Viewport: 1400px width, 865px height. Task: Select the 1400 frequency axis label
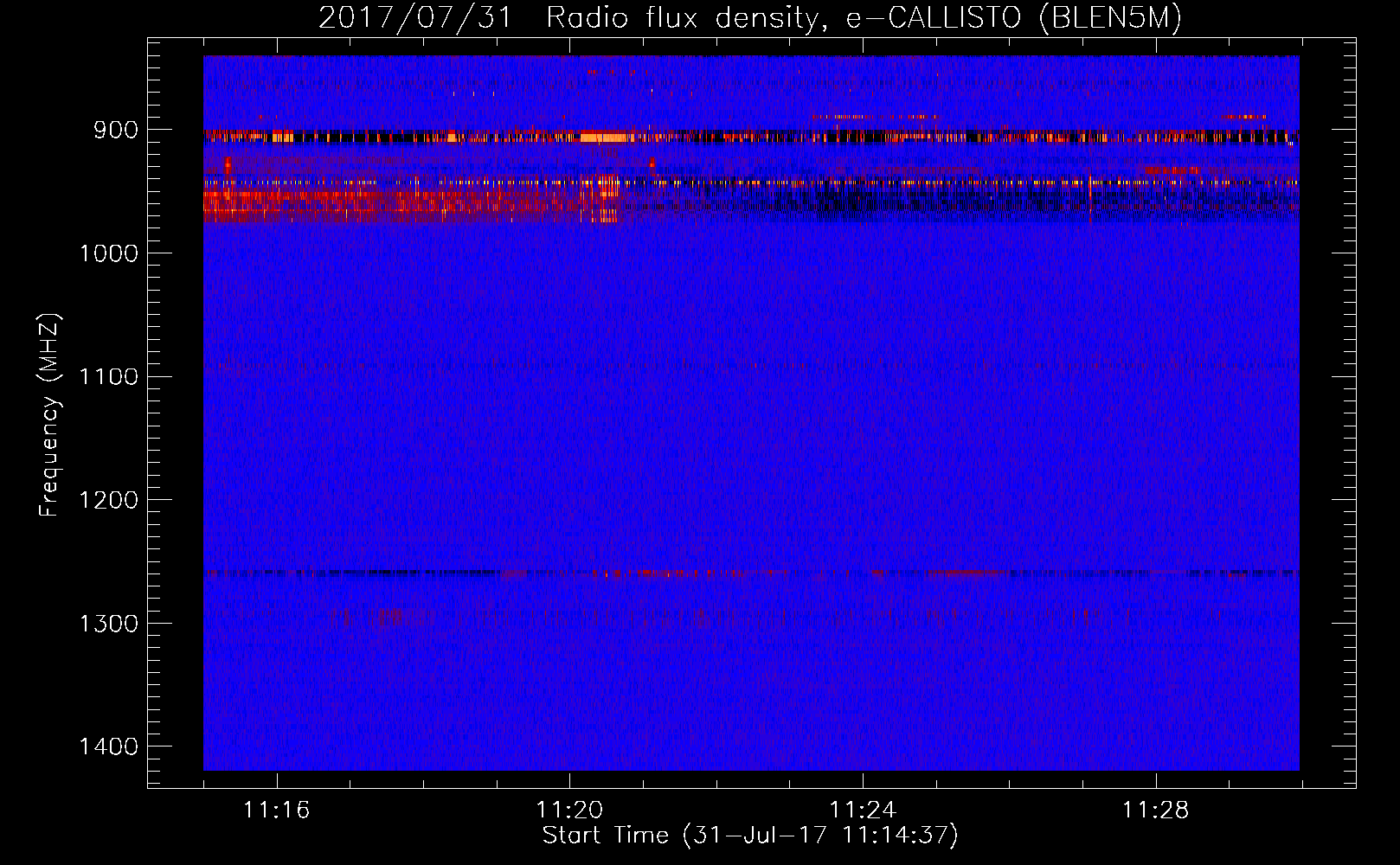coord(108,747)
